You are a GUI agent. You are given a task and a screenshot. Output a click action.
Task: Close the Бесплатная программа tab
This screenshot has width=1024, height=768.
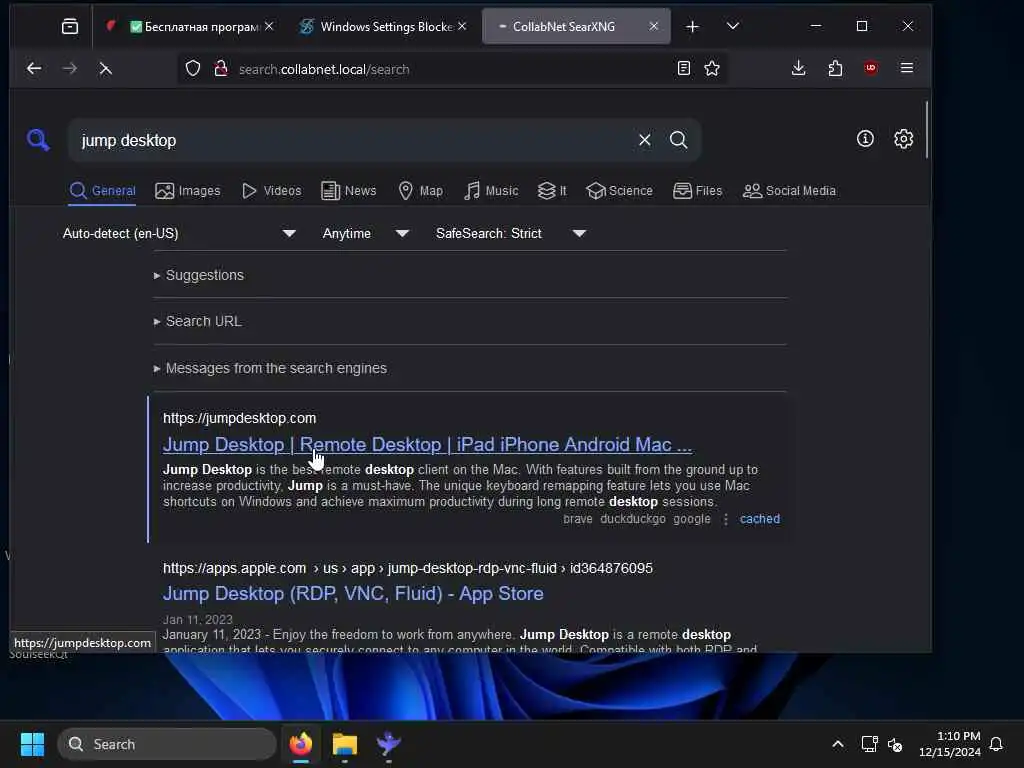tap(269, 26)
